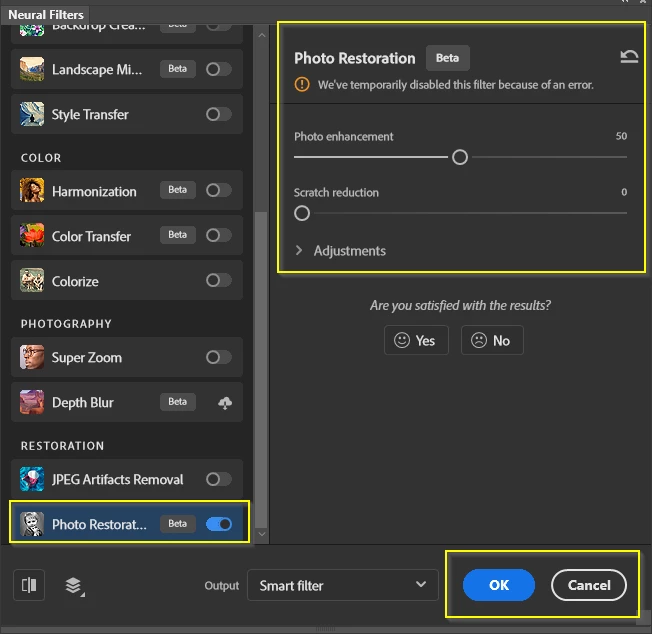
Task: Click the Photo Restoration row's Beta badge
Action: [178, 524]
